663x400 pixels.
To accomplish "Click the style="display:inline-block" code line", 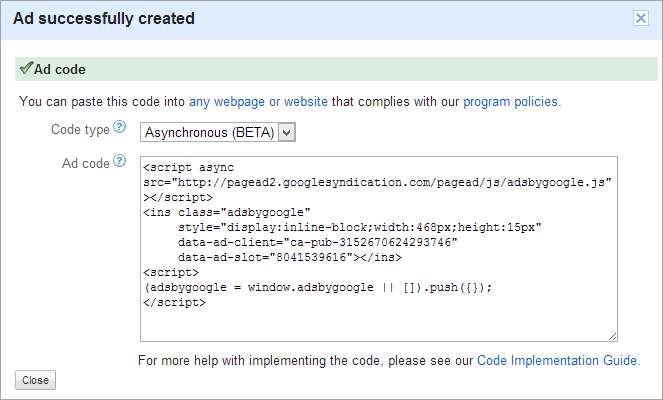I will click(359, 227).
